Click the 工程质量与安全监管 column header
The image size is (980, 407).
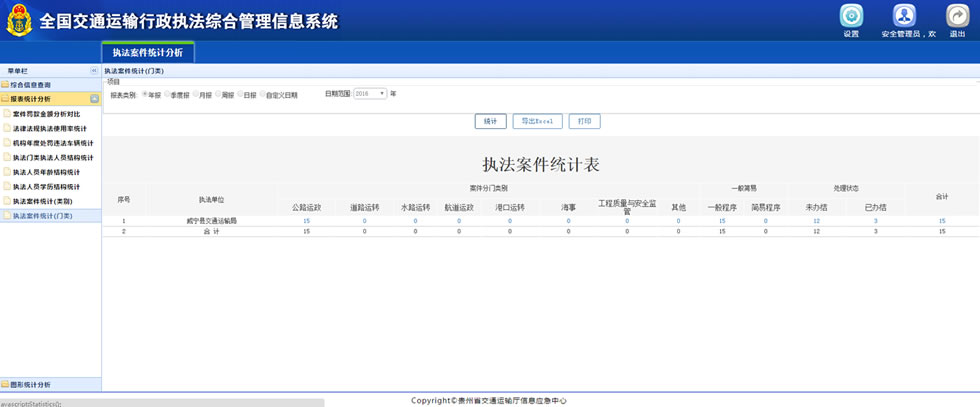point(627,207)
